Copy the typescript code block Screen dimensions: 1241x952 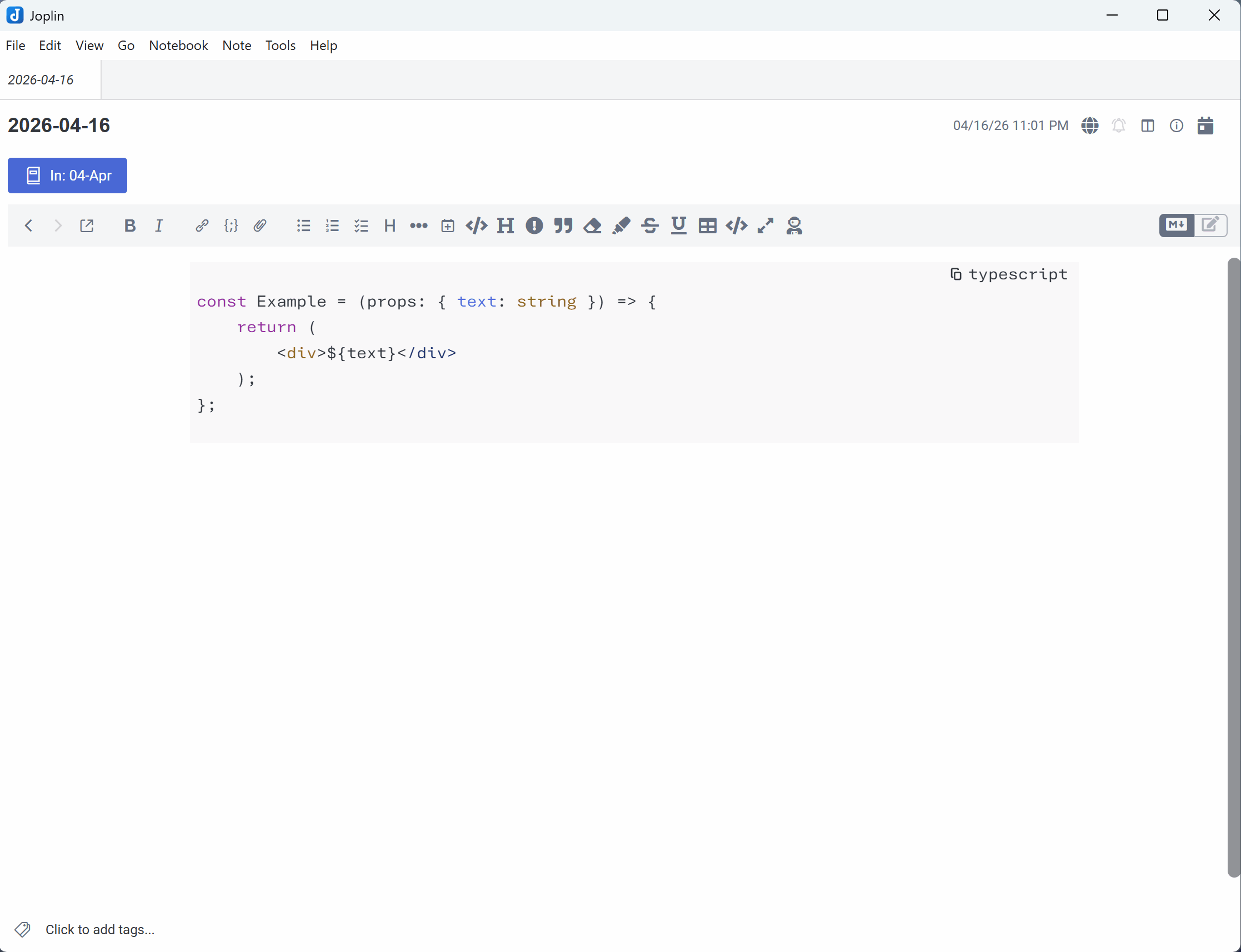955,274
